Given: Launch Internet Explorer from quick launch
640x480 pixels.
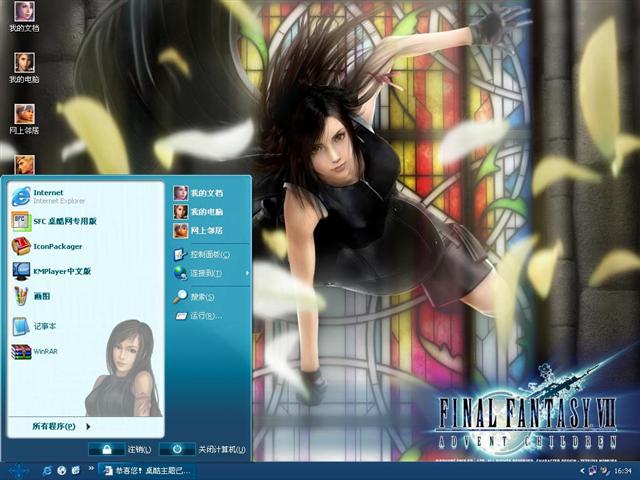Looking at the screenshot, I should 47,471.
